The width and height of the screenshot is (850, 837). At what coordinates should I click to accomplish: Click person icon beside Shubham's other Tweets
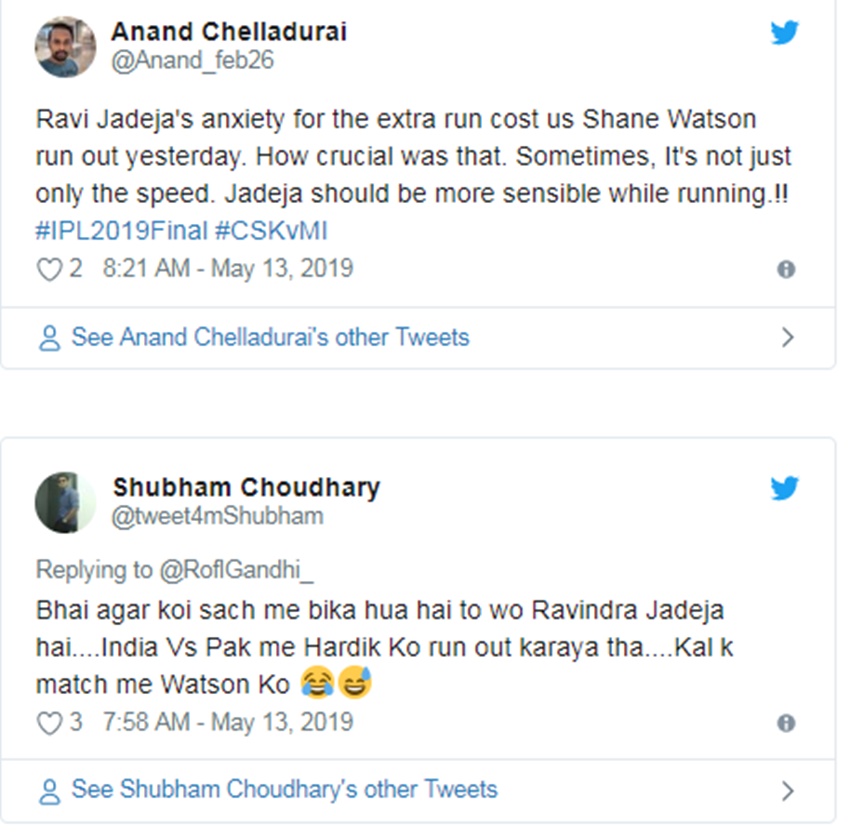pyautogui.click(x=49, y=789)
